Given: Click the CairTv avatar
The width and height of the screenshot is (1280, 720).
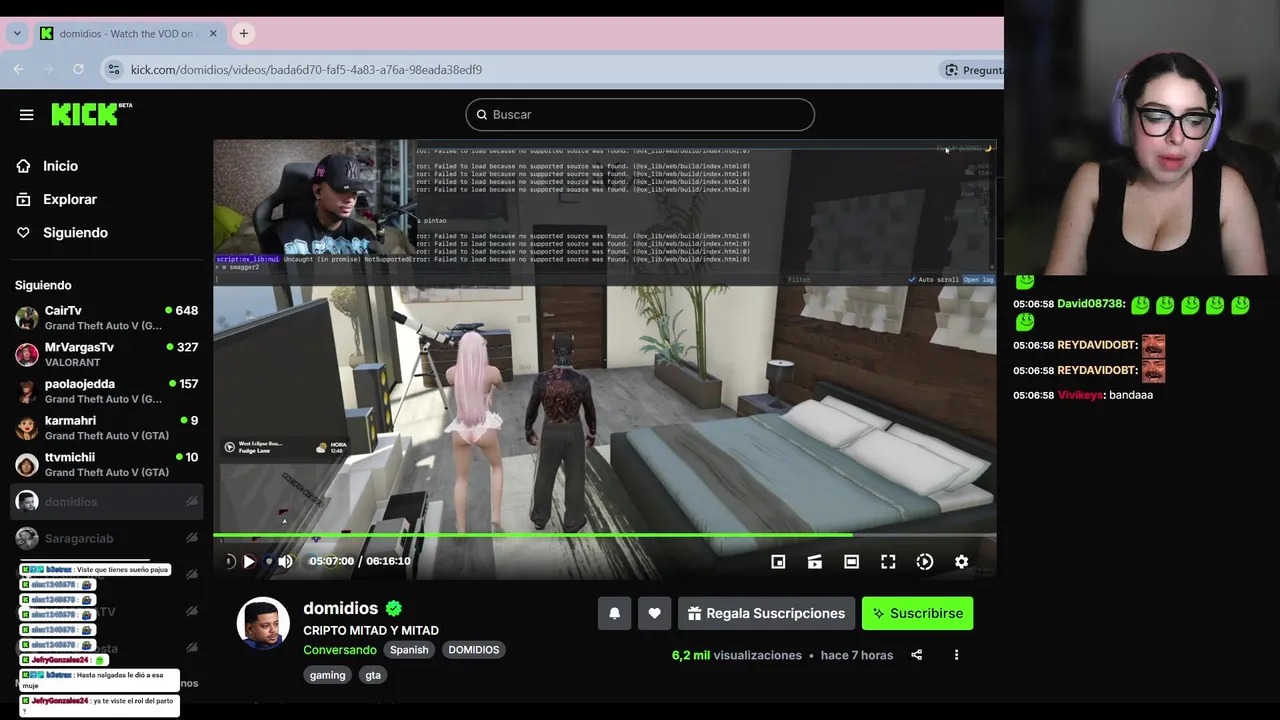Looking at the screenshot, I should (27, 318).
